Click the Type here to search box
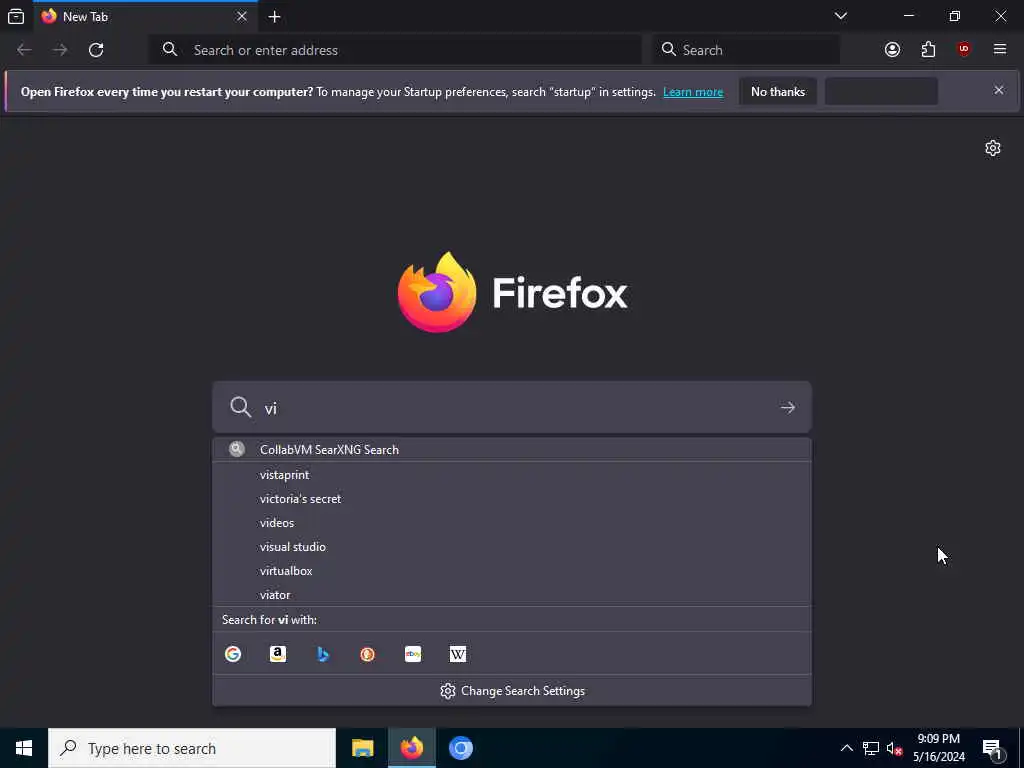This screenshot has width=1024, height=768. [x=192, y=748]
